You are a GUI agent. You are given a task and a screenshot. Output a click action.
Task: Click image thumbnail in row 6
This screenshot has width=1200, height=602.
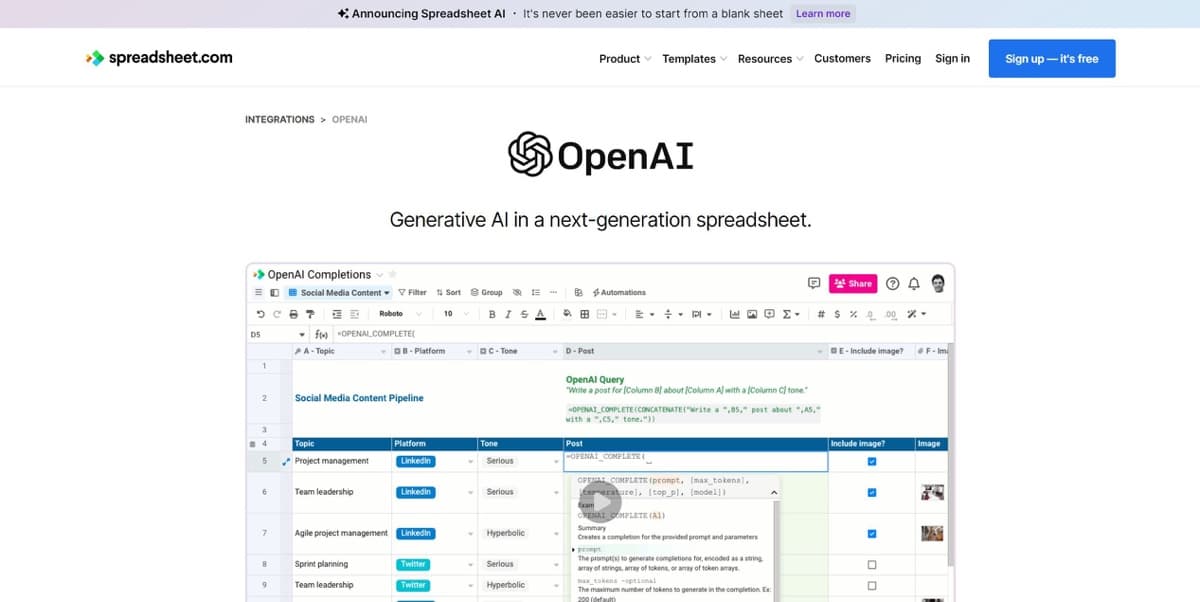point(932,492)
